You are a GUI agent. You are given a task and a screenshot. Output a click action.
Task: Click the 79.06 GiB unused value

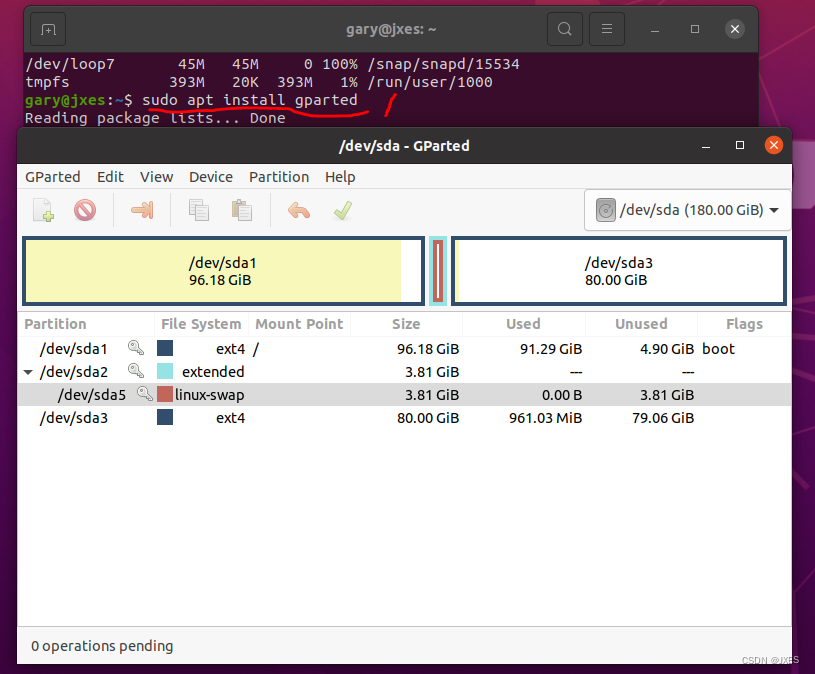point(663,418)
